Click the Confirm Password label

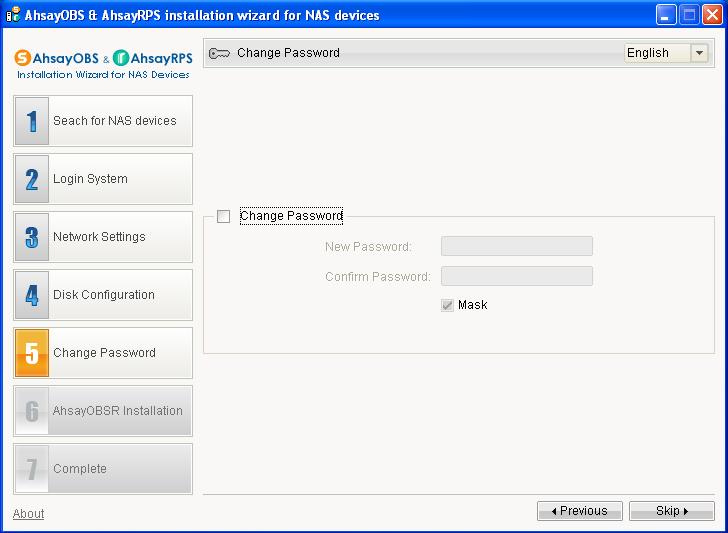point(378,277)
